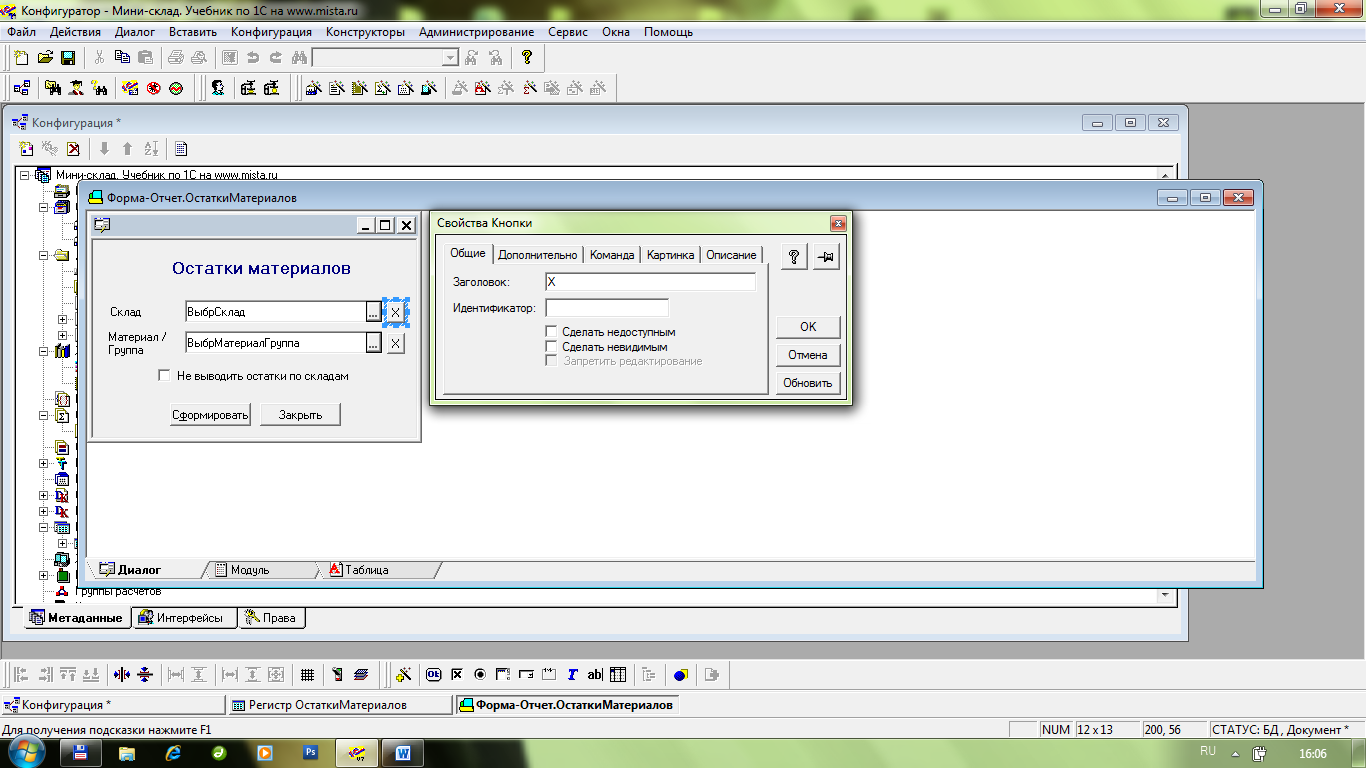Screen dimensions: 1366x768
Task: Toggle the grid icon in dialog toolbar
Action: 308,674
